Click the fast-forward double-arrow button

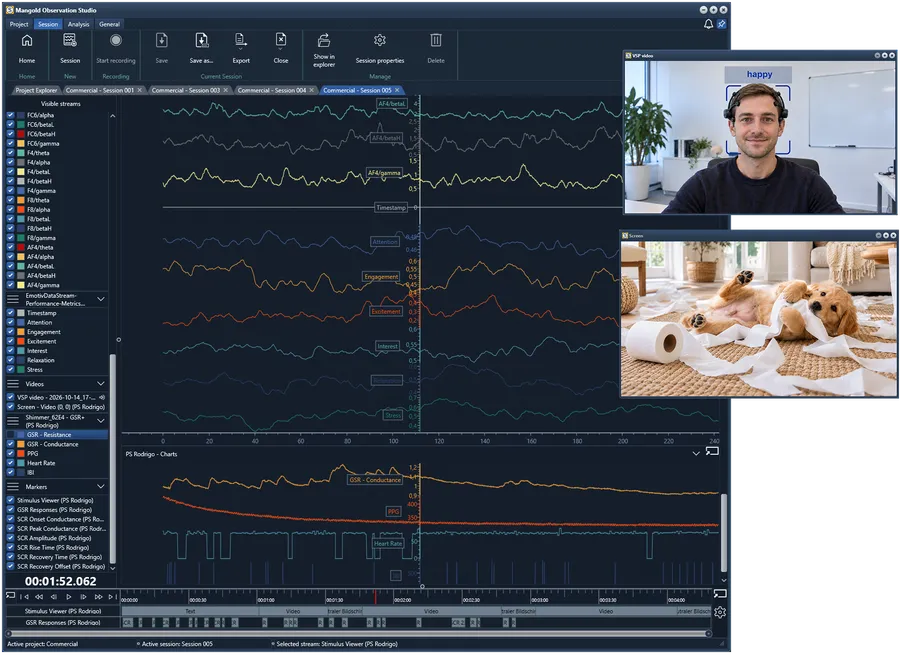coord(98,597)
